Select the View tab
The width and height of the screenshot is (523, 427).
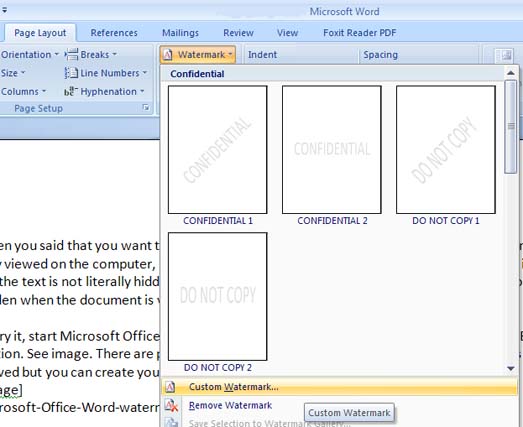coord(287,33)
